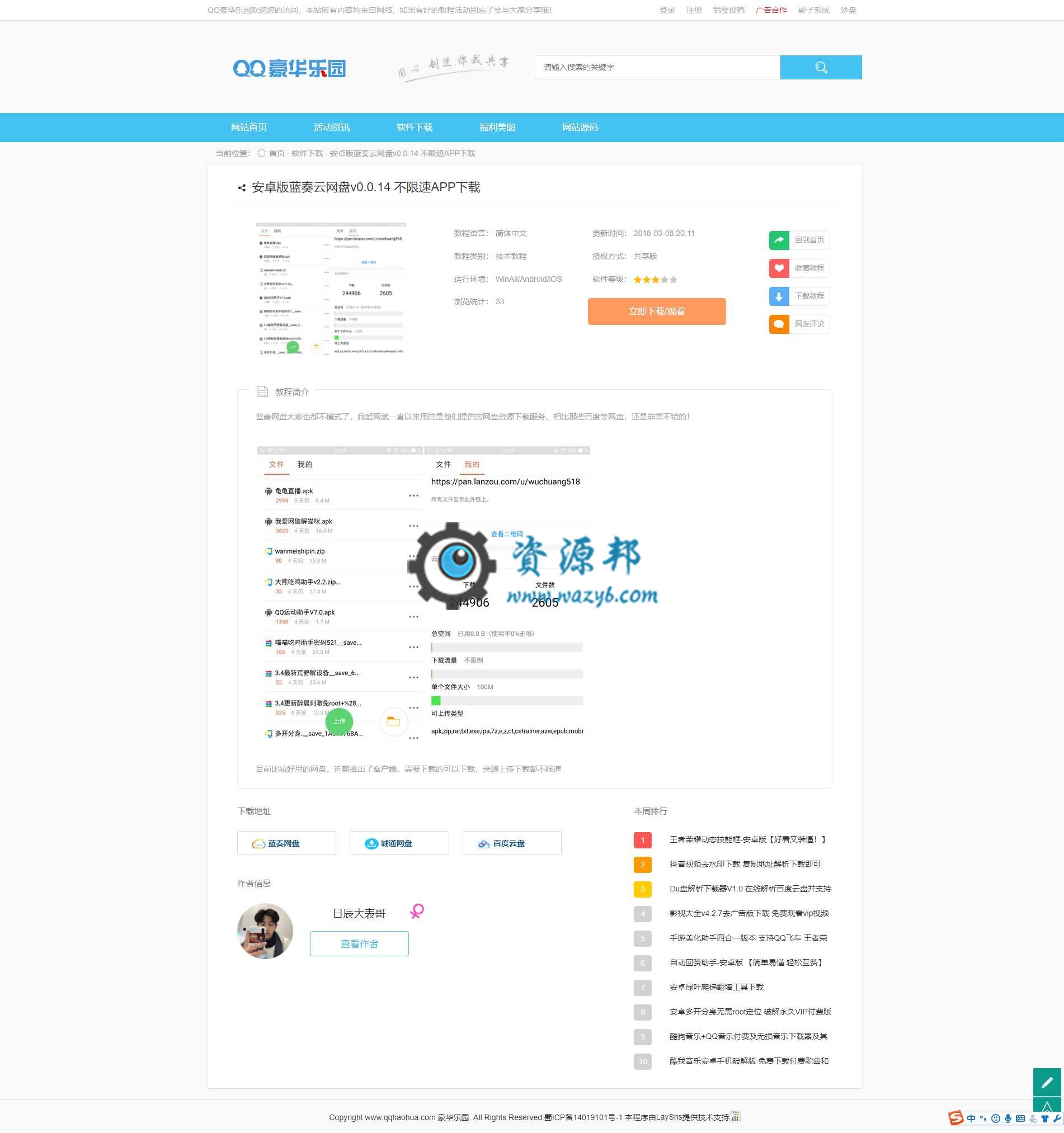Click the 我要投稿 link
Screen dimensions: 1064x1133
tap(729, 10)
